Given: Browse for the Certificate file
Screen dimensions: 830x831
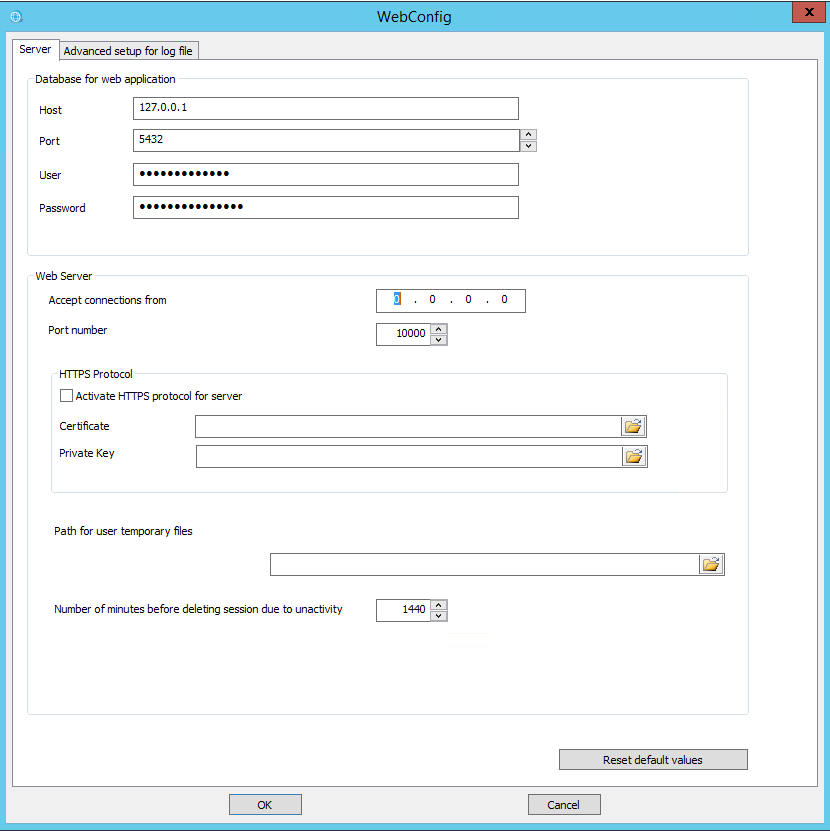Looking at the screenshot, I should pyautogui.click(x=633, y=427).
